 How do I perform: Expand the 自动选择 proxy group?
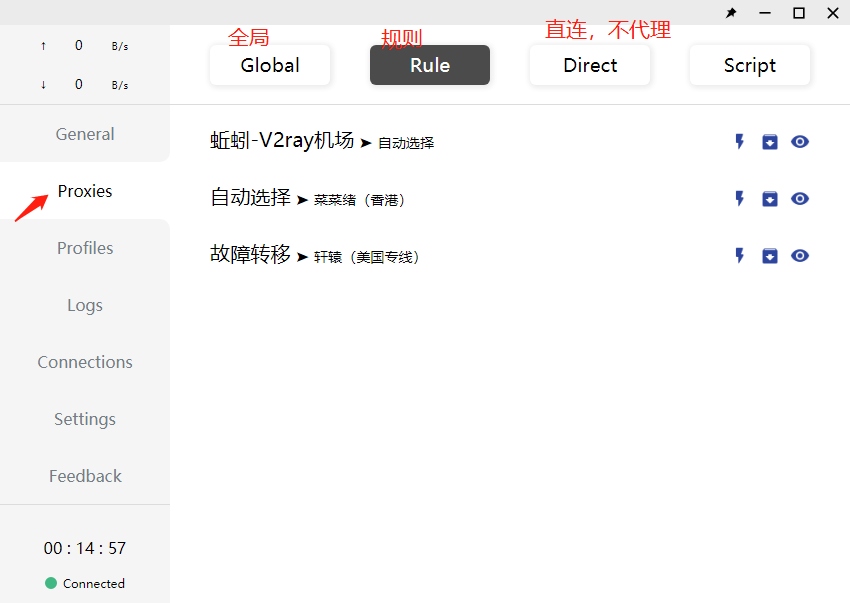[x=307, y=198]
